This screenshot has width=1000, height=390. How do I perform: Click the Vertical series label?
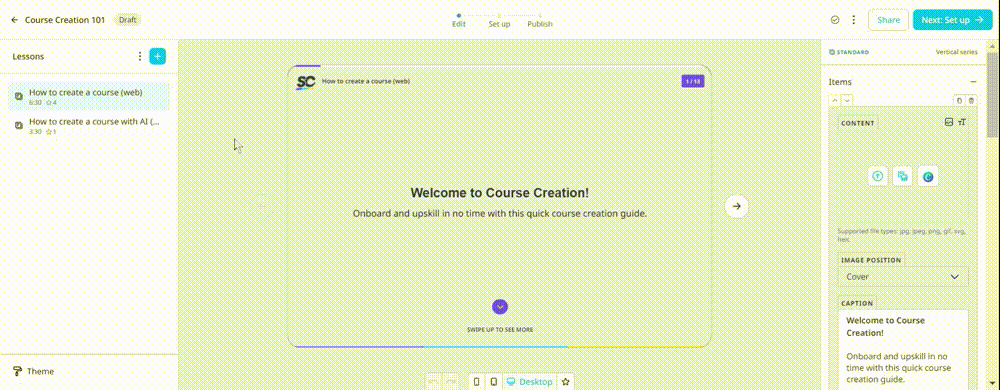click(x=956, y=52)
